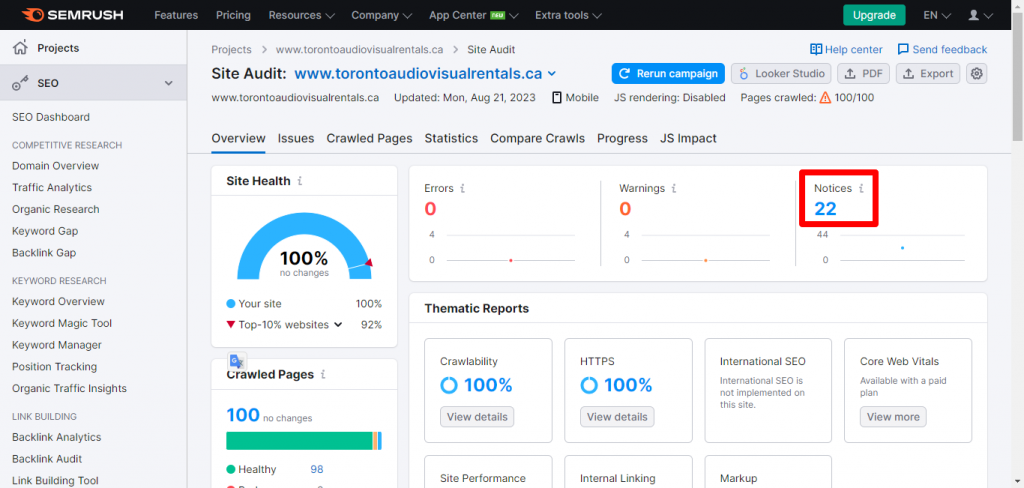Image resolution: width=1024 pixels, height=488 pixels.
Task: Click the Rerun campaign button
Action: [x=668, y=73]
